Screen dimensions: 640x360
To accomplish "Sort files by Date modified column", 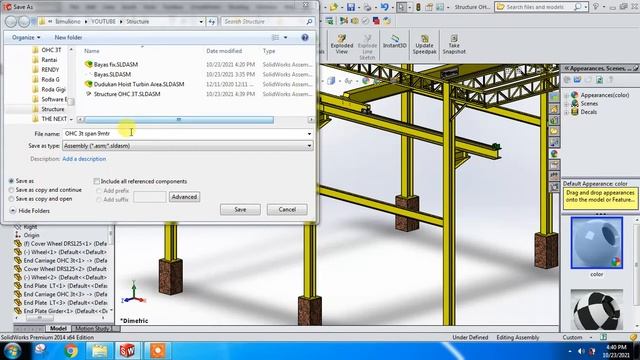I will tap(224, 51).
